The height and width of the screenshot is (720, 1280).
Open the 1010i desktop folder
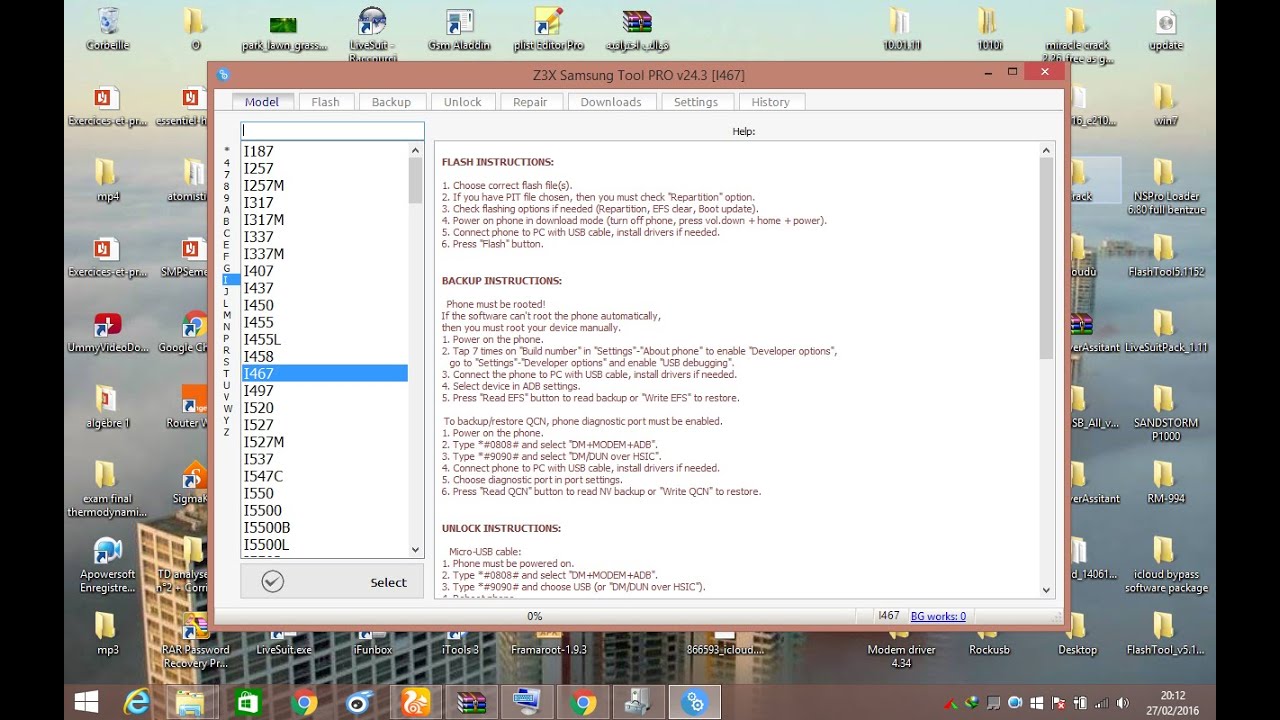tap(988, 30)
